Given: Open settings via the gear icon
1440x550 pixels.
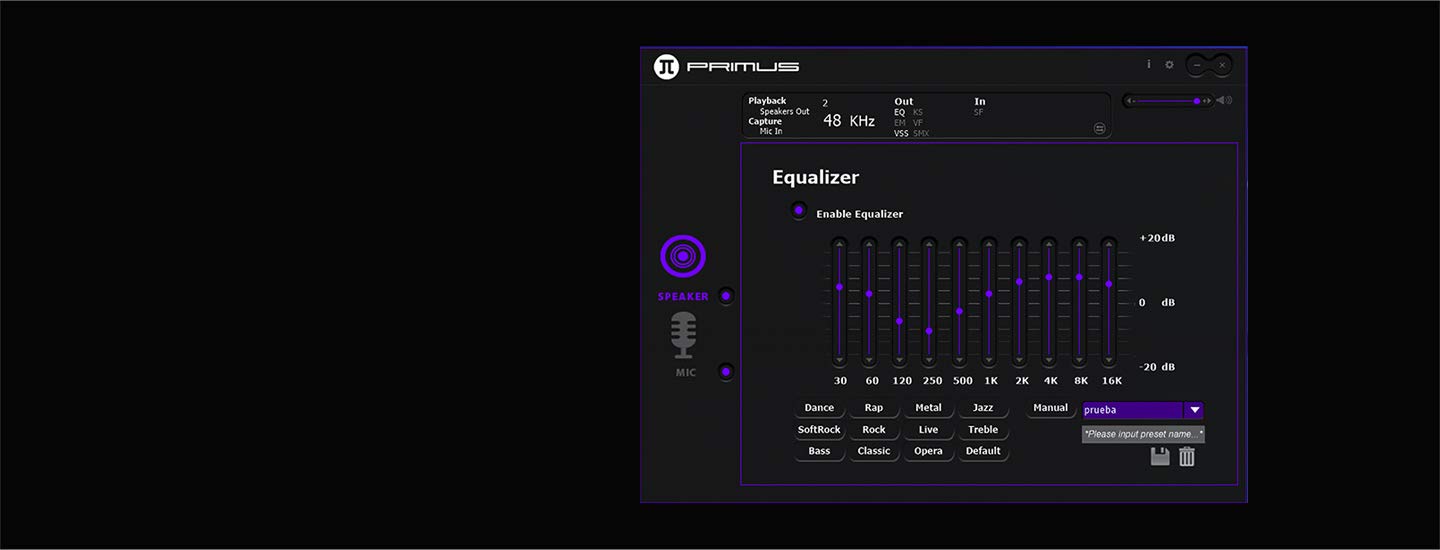Looking at the screenshot, I should tap(1169, 65).
